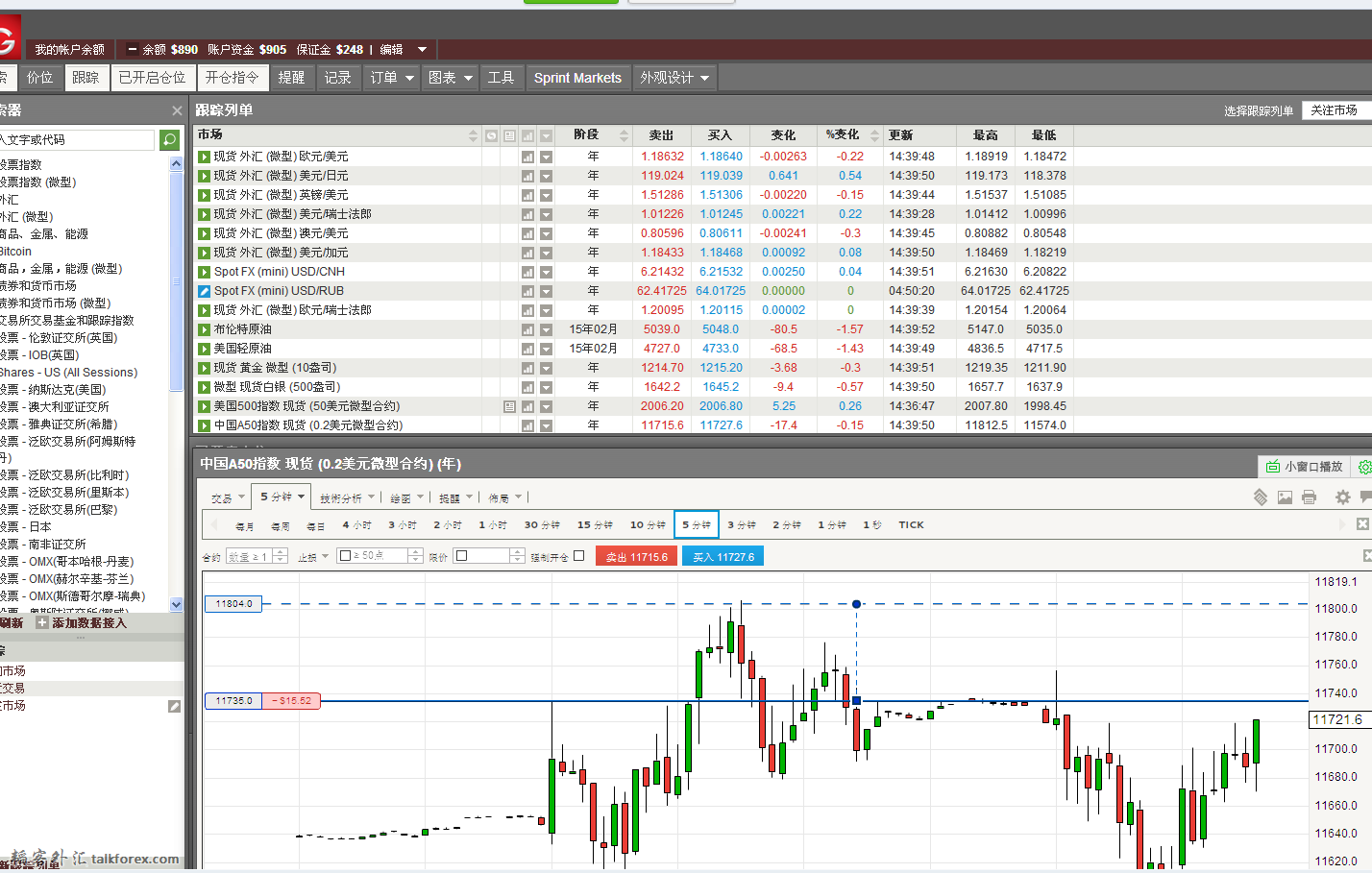Open the Sprint Markets tab
This screenshot has height=873, width=1372.
pyautogui.click(x=577, y=78)
